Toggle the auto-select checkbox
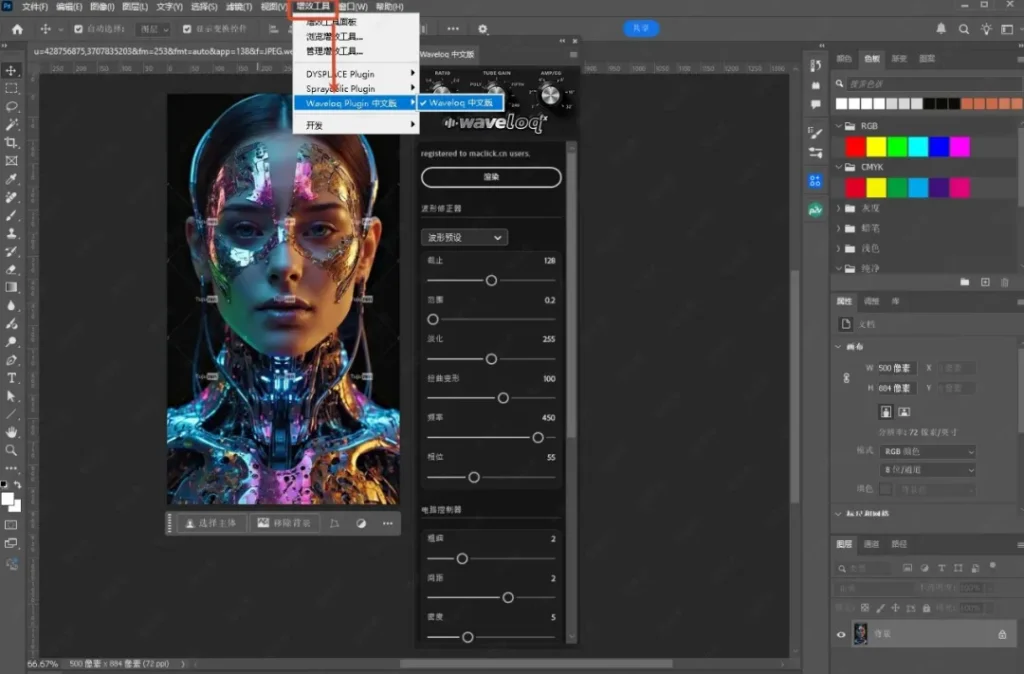The height and width of the screenshot is (674, 1024). point(78,29)
